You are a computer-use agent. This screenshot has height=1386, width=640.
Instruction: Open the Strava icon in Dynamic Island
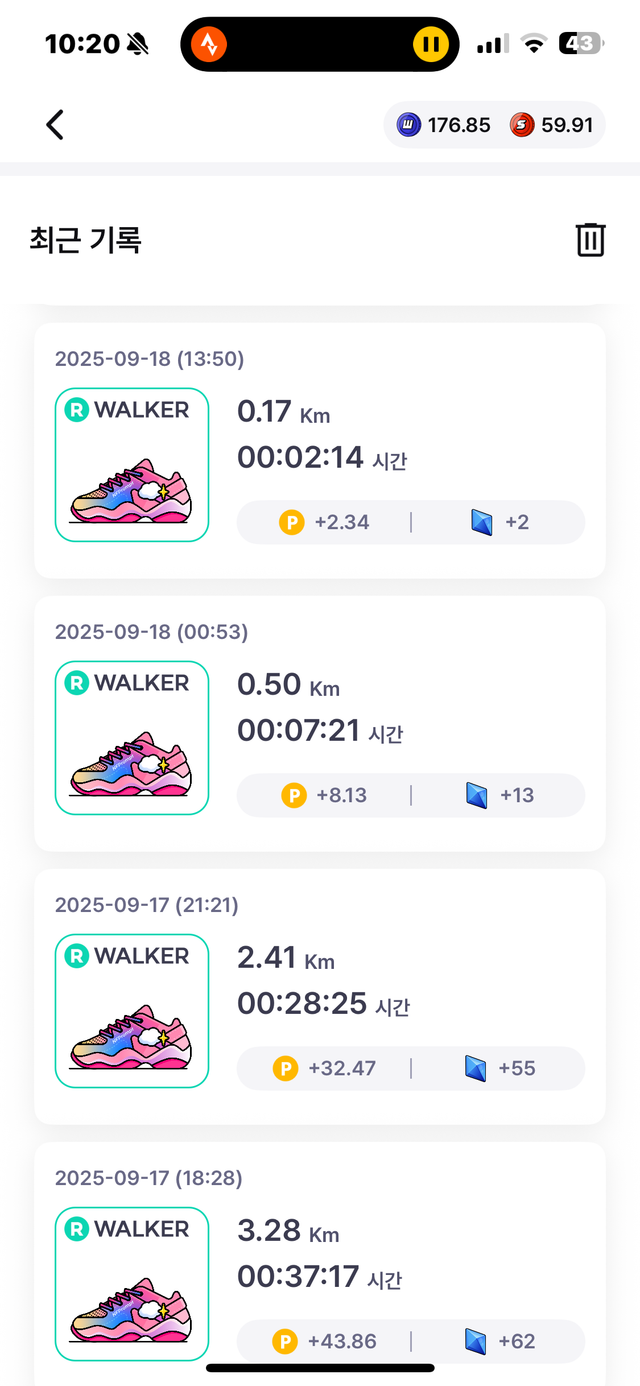pos(210,44)
